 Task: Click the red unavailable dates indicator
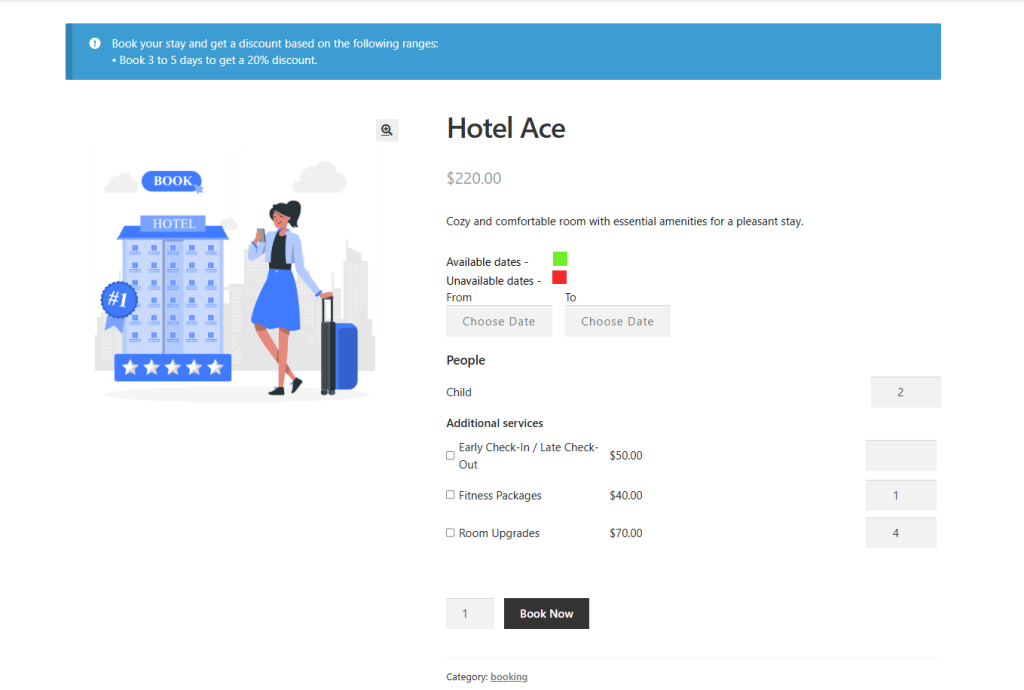click(x=559, y=277)
